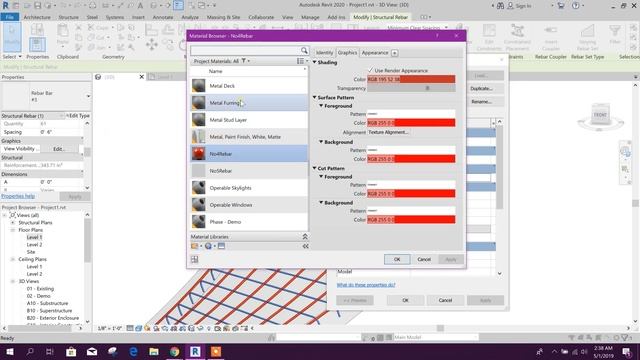Screen dimensions: 640x360
Task: Open the material list view options icon
Action: tap(301, 61)
